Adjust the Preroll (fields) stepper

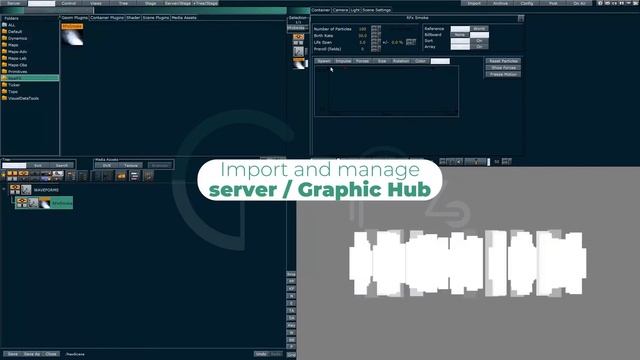[x=376, y=49]
